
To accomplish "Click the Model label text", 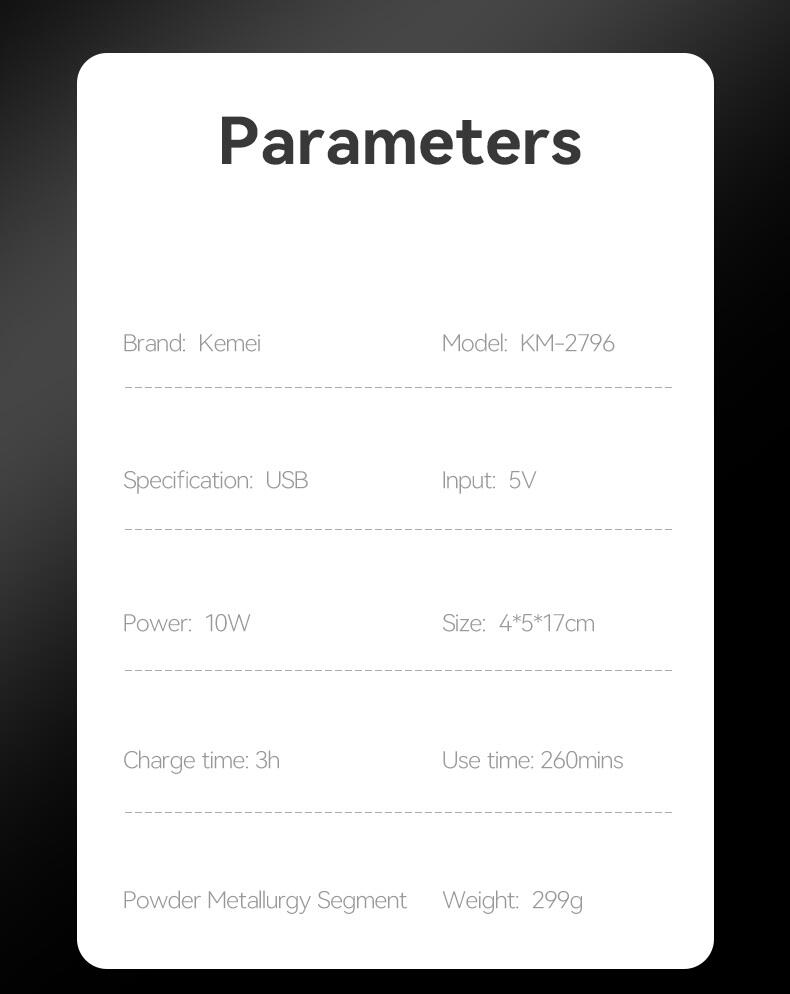I will tap(474, 343).
